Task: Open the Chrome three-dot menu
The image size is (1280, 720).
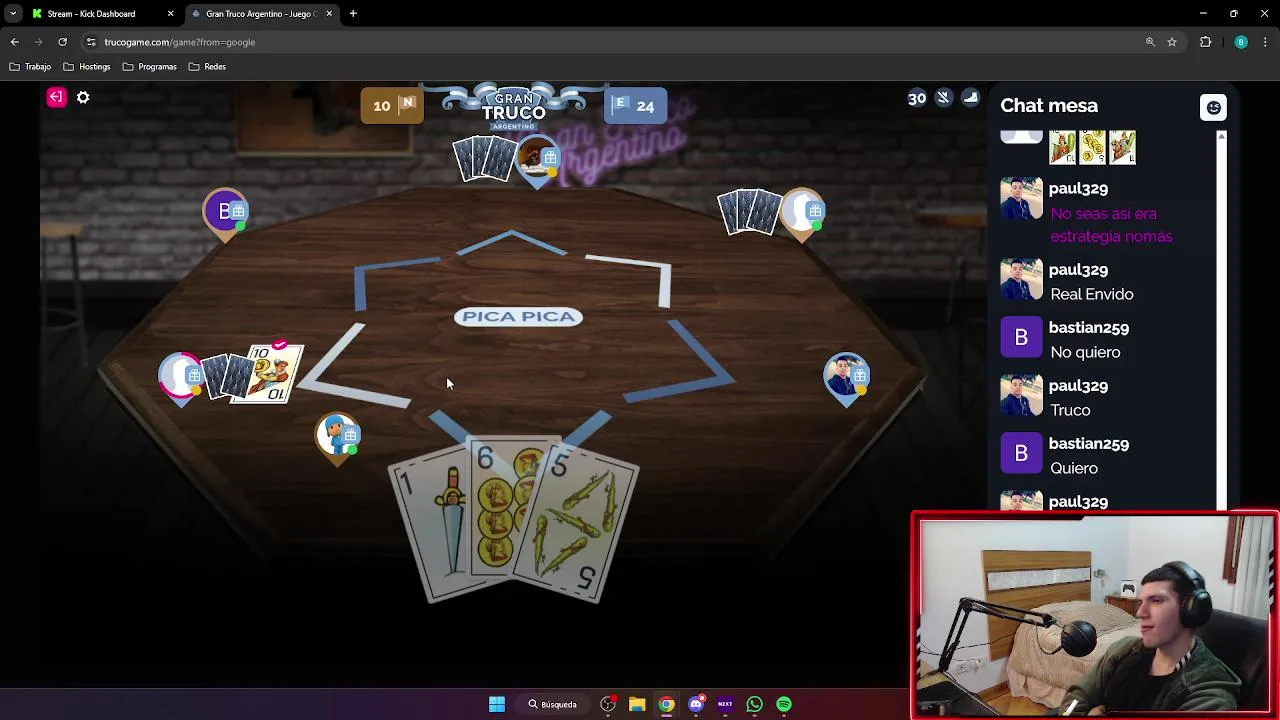Action: [x=1265, y=42]
